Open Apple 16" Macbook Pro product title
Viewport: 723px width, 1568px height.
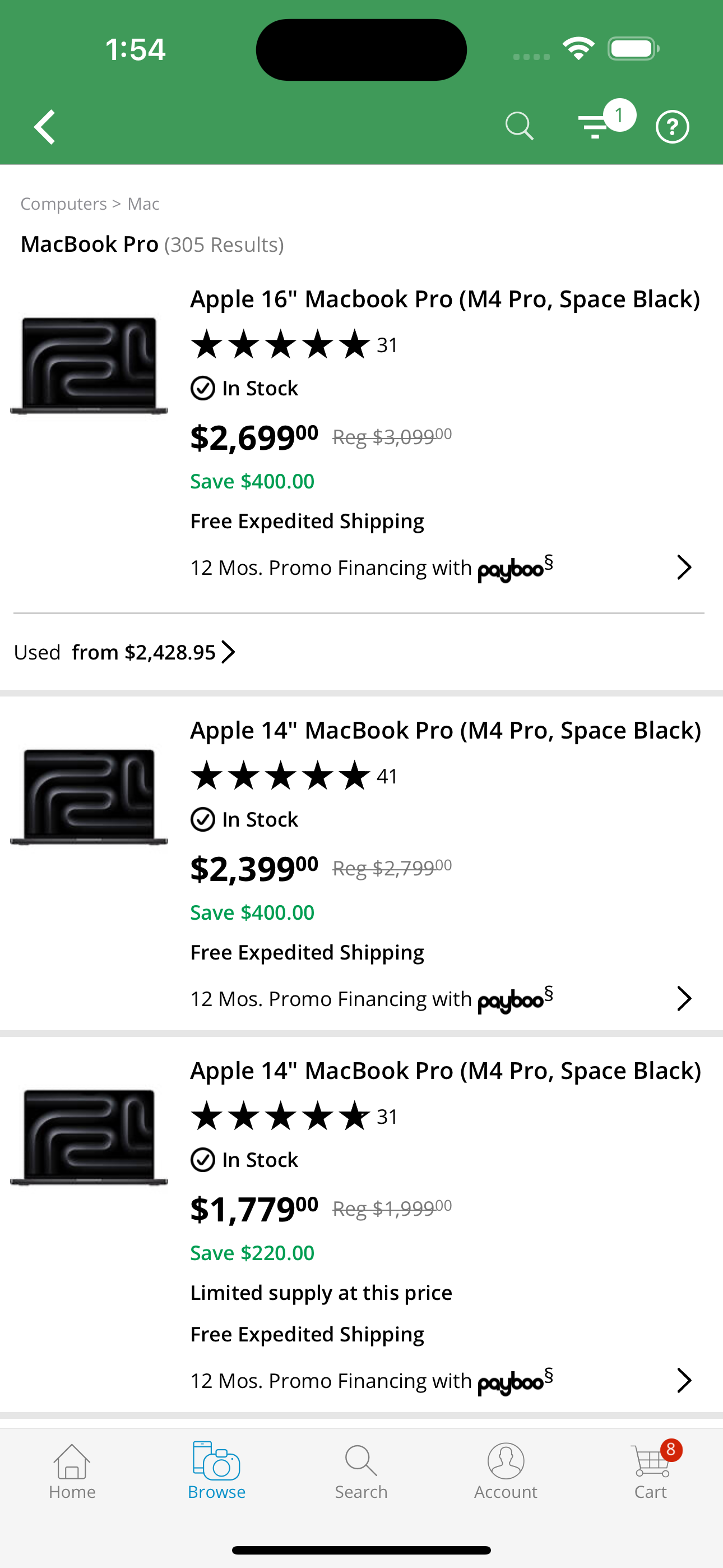click(x=445, y=299)
